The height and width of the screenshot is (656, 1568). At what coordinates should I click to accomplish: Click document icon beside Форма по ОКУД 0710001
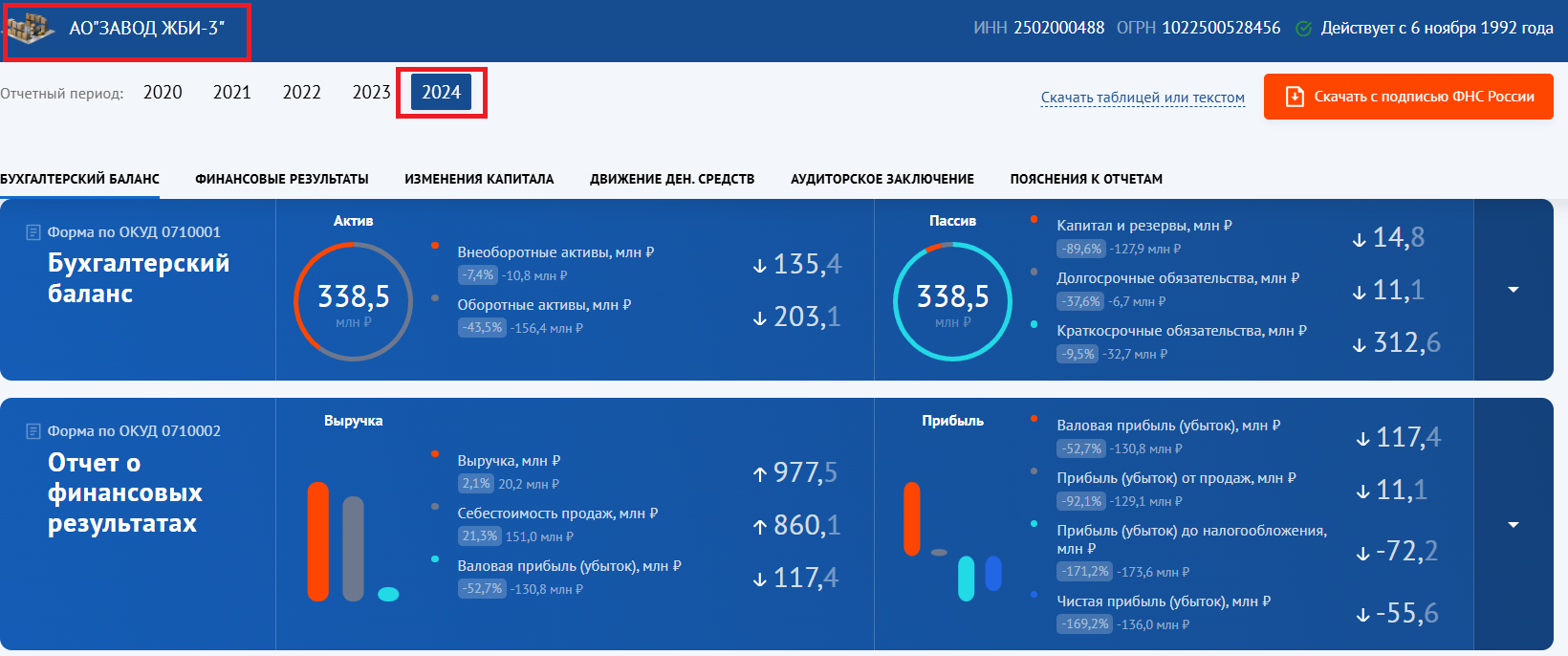pos(33,232)
